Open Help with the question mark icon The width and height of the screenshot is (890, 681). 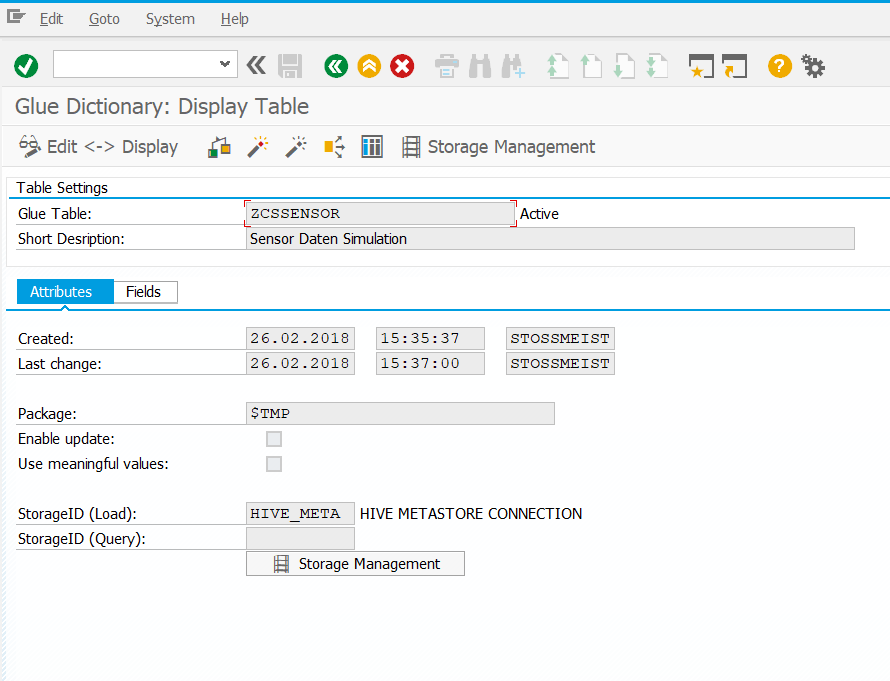pyautogui.click(x=780, y=66)
